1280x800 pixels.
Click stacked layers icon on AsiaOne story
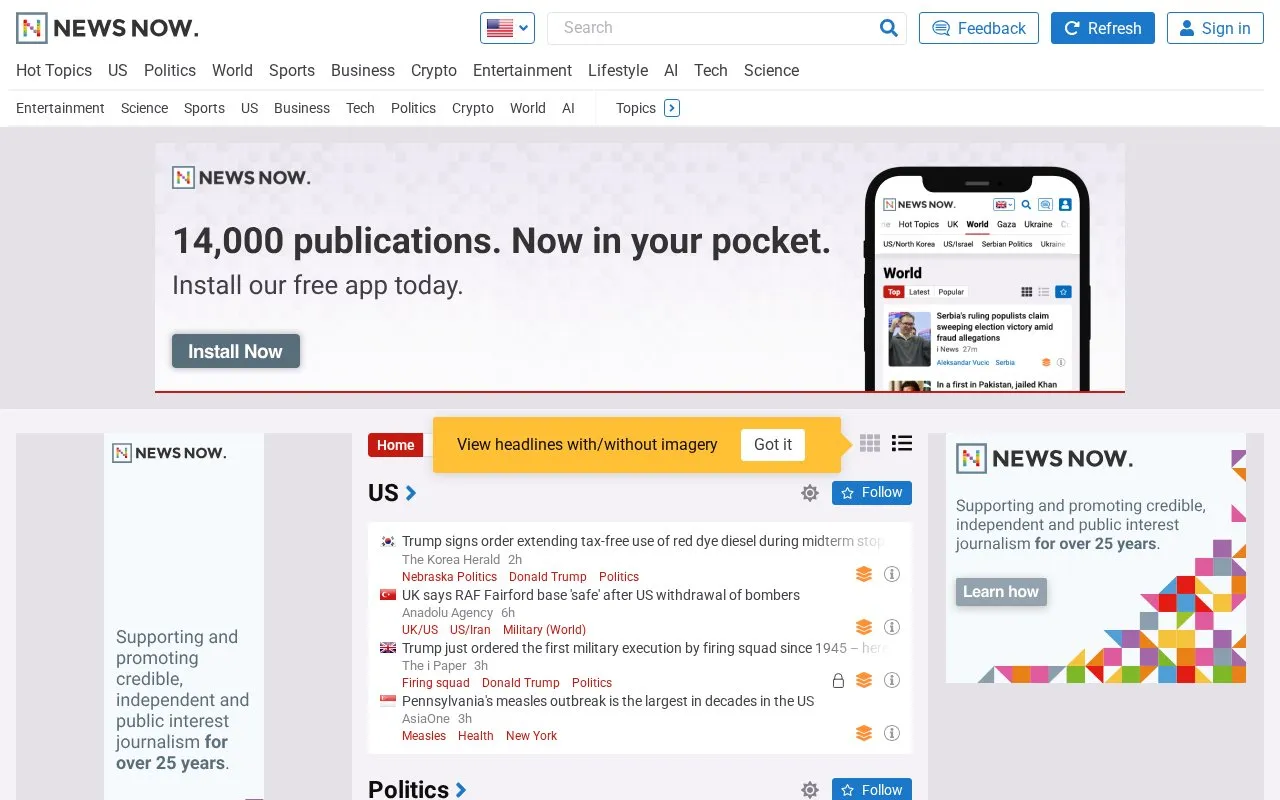[864, 733]
